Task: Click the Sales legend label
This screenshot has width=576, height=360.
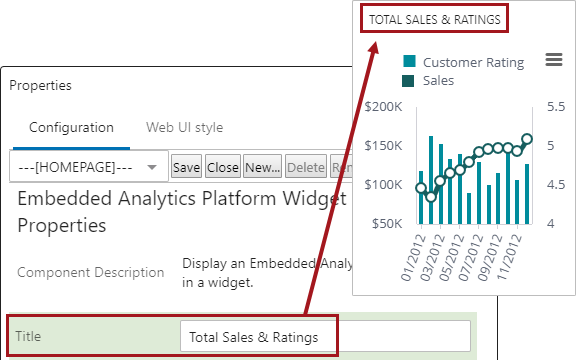Action: coord(438,80)
